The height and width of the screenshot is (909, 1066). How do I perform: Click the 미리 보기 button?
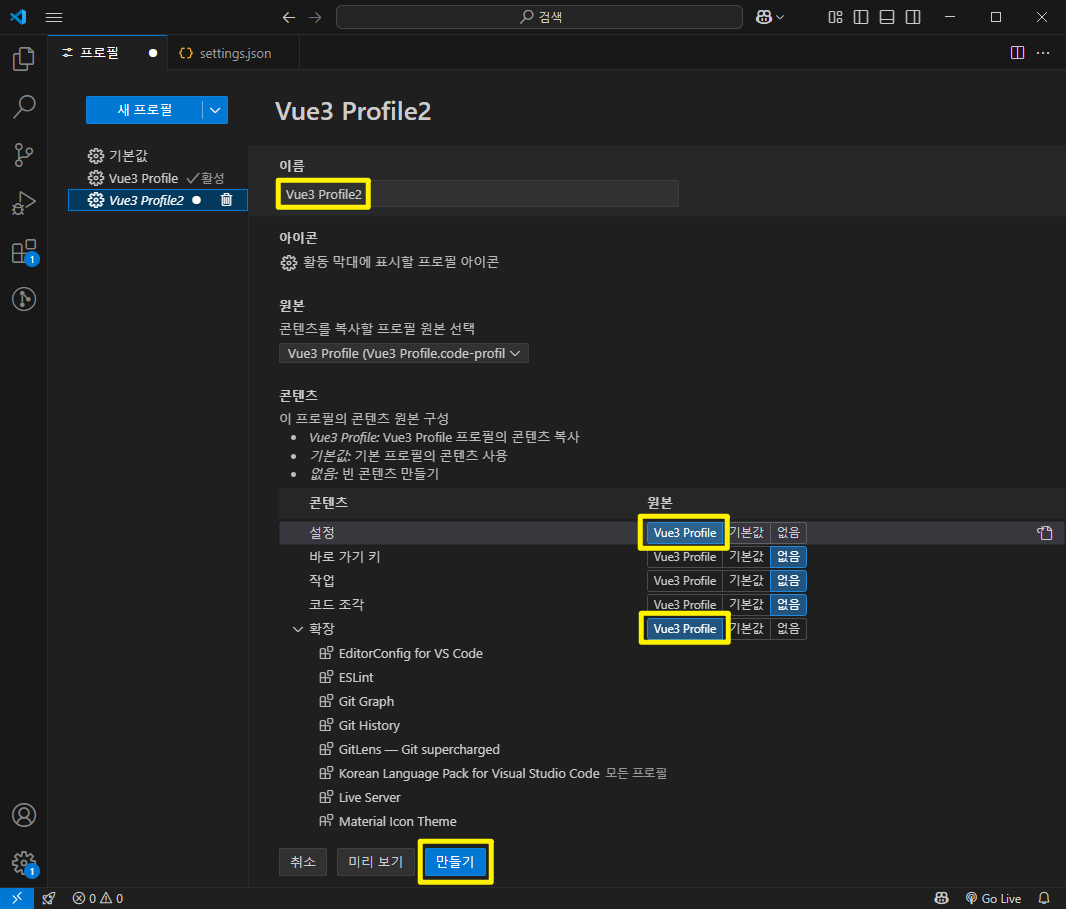(x=375, y=861)
